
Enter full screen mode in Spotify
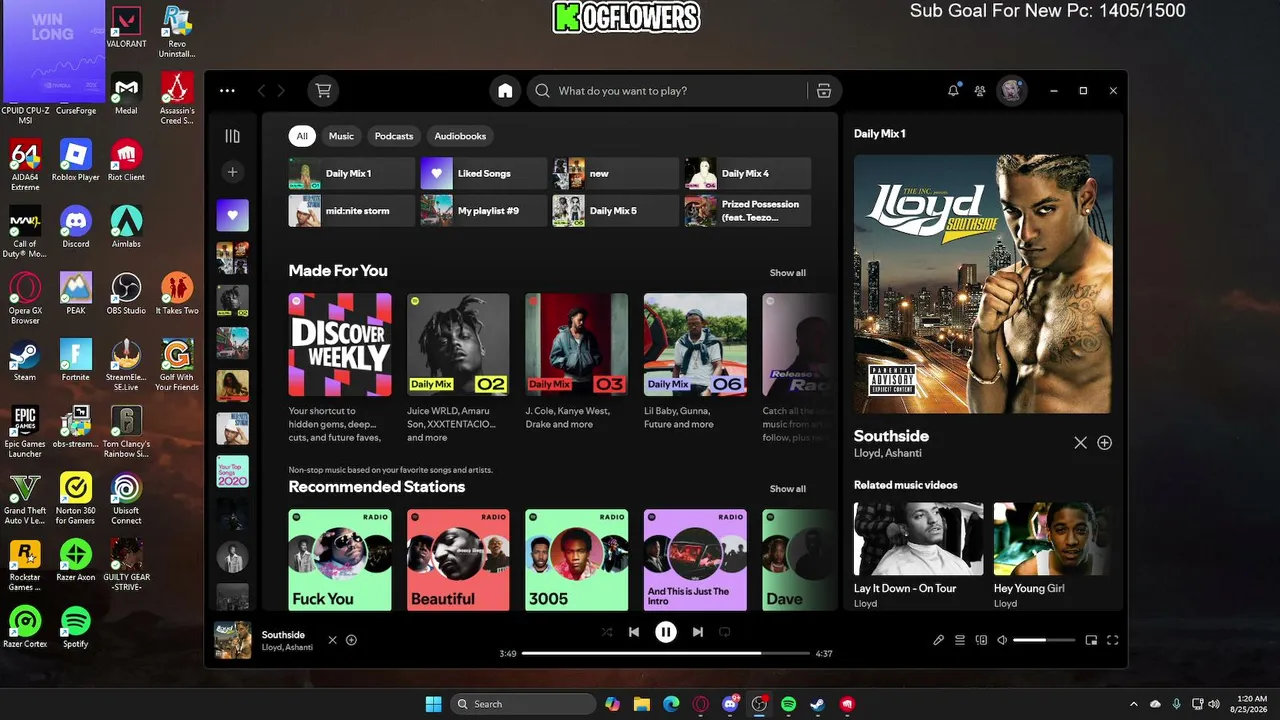[x=1112, y=640]
